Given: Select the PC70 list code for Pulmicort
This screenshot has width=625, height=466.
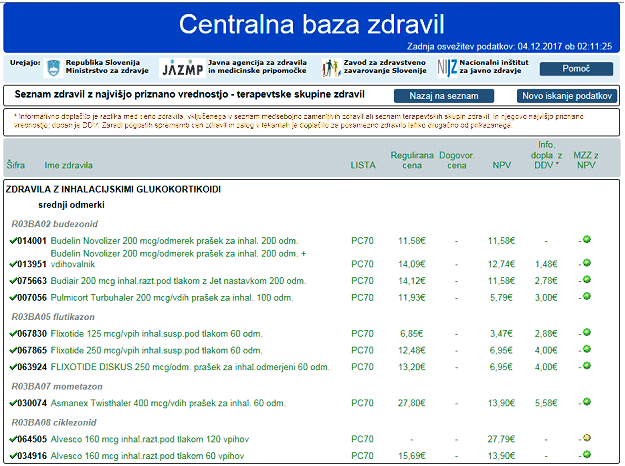Looking at the screenshot, I should tap(362, 298).
